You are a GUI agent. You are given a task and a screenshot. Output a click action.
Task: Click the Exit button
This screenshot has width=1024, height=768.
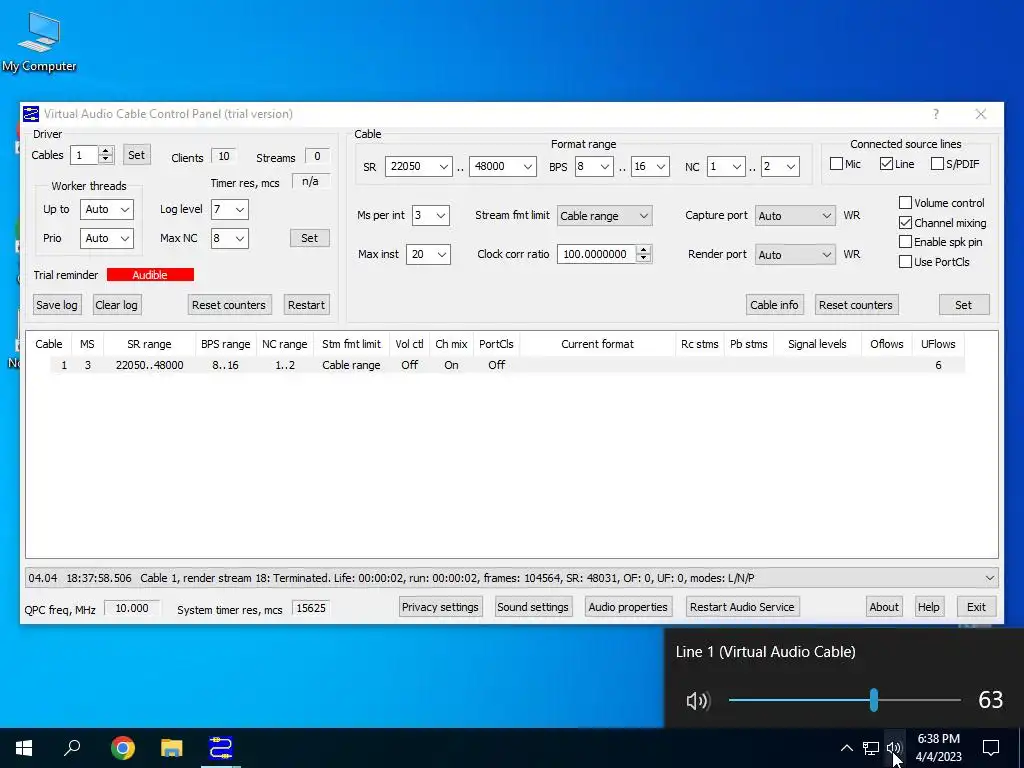coord(976,607)
